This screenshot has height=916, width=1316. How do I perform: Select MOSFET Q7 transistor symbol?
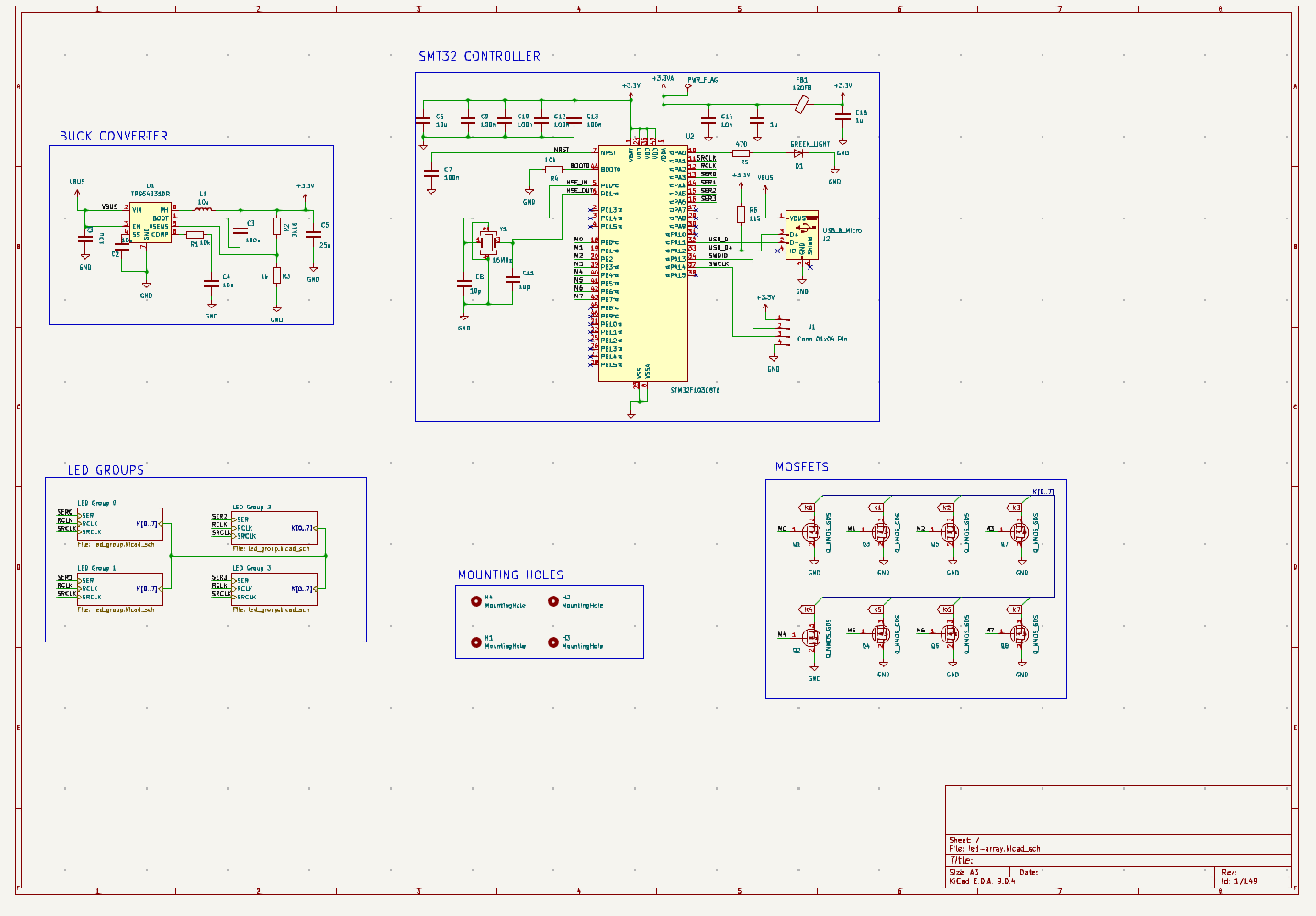(x=1019, y=531)
